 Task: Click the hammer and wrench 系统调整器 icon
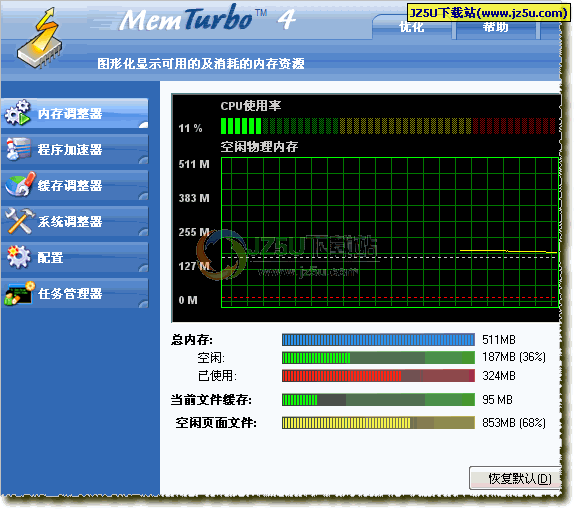click(20, 220)
